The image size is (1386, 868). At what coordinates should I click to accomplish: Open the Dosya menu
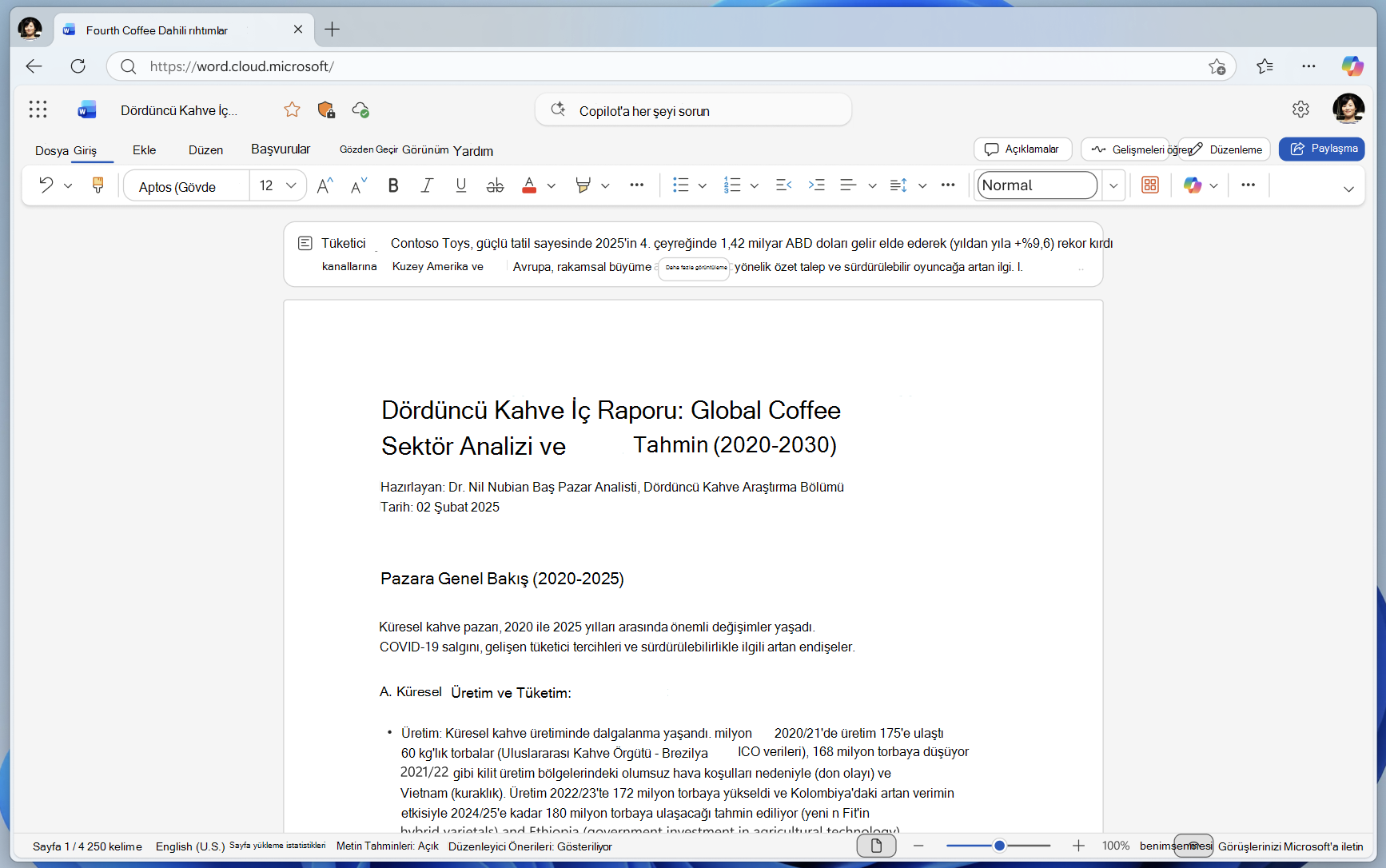coord(51,150)
